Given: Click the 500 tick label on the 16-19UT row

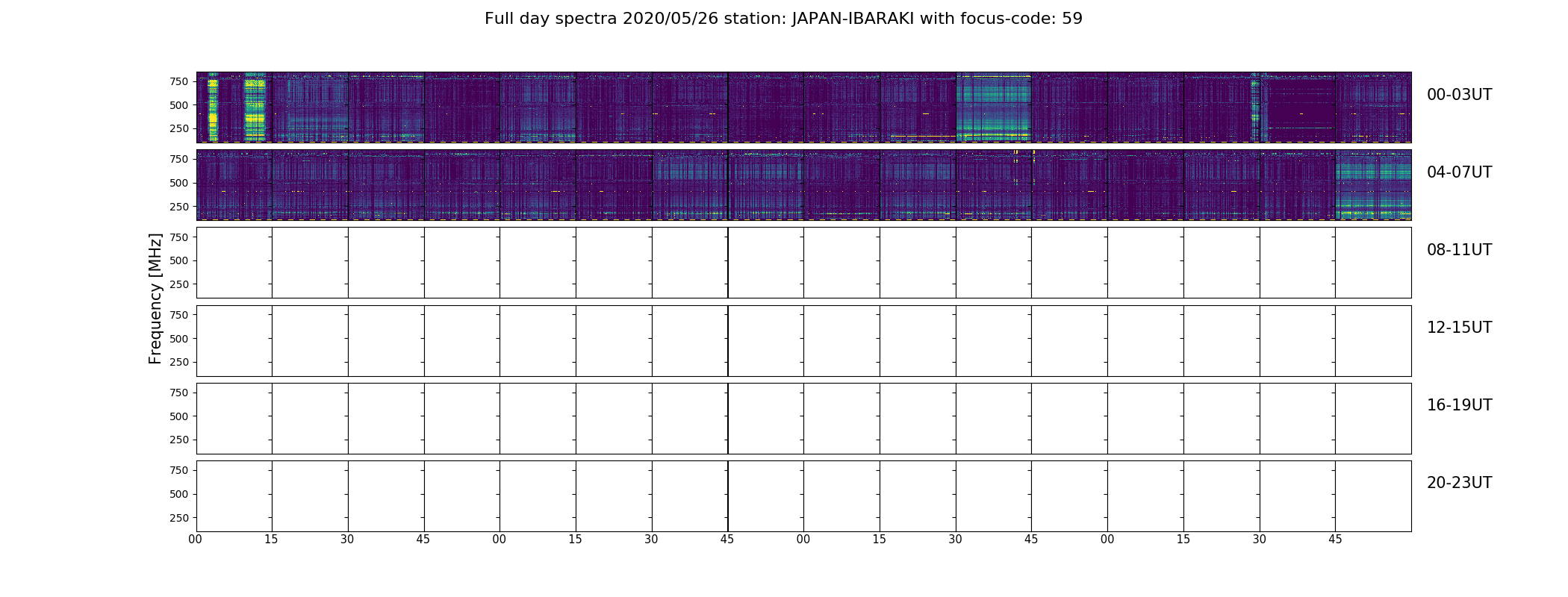Looking at the screenshot, I should click(178, 416).
